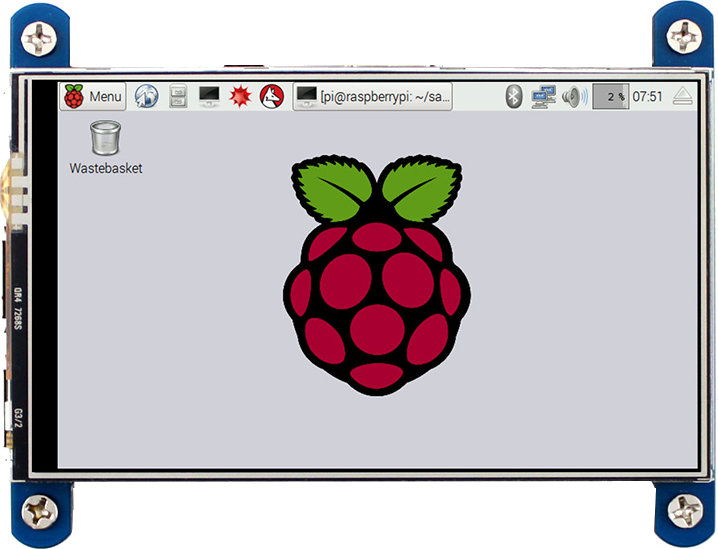This screenshot has height=549, width=718.
Task: Open the volume speaker icon
Action: coord(575,97)
